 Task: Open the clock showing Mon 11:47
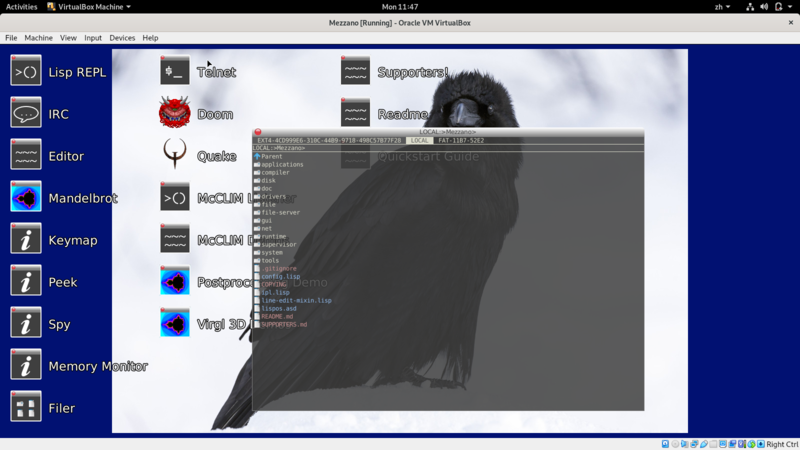(399, 7)
